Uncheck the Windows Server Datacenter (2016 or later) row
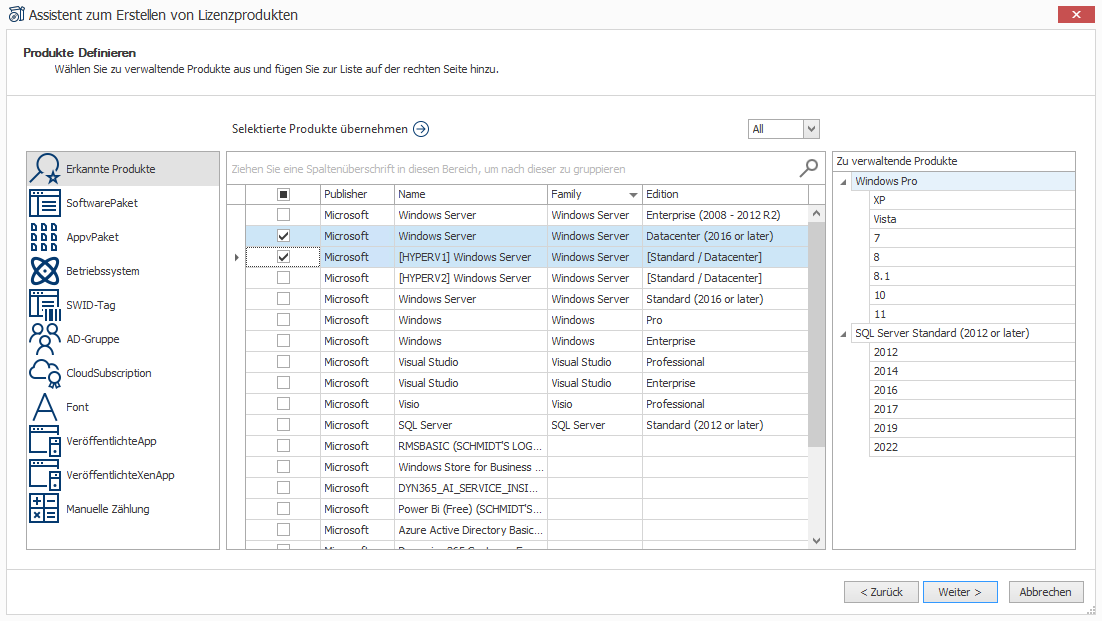The height and width of the screenshot is (621, 1102). 283,236
